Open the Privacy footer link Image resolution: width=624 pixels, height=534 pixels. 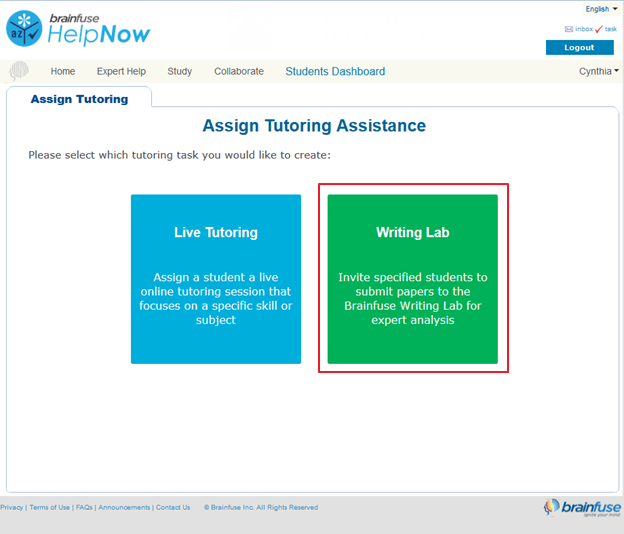pos(12,507)
